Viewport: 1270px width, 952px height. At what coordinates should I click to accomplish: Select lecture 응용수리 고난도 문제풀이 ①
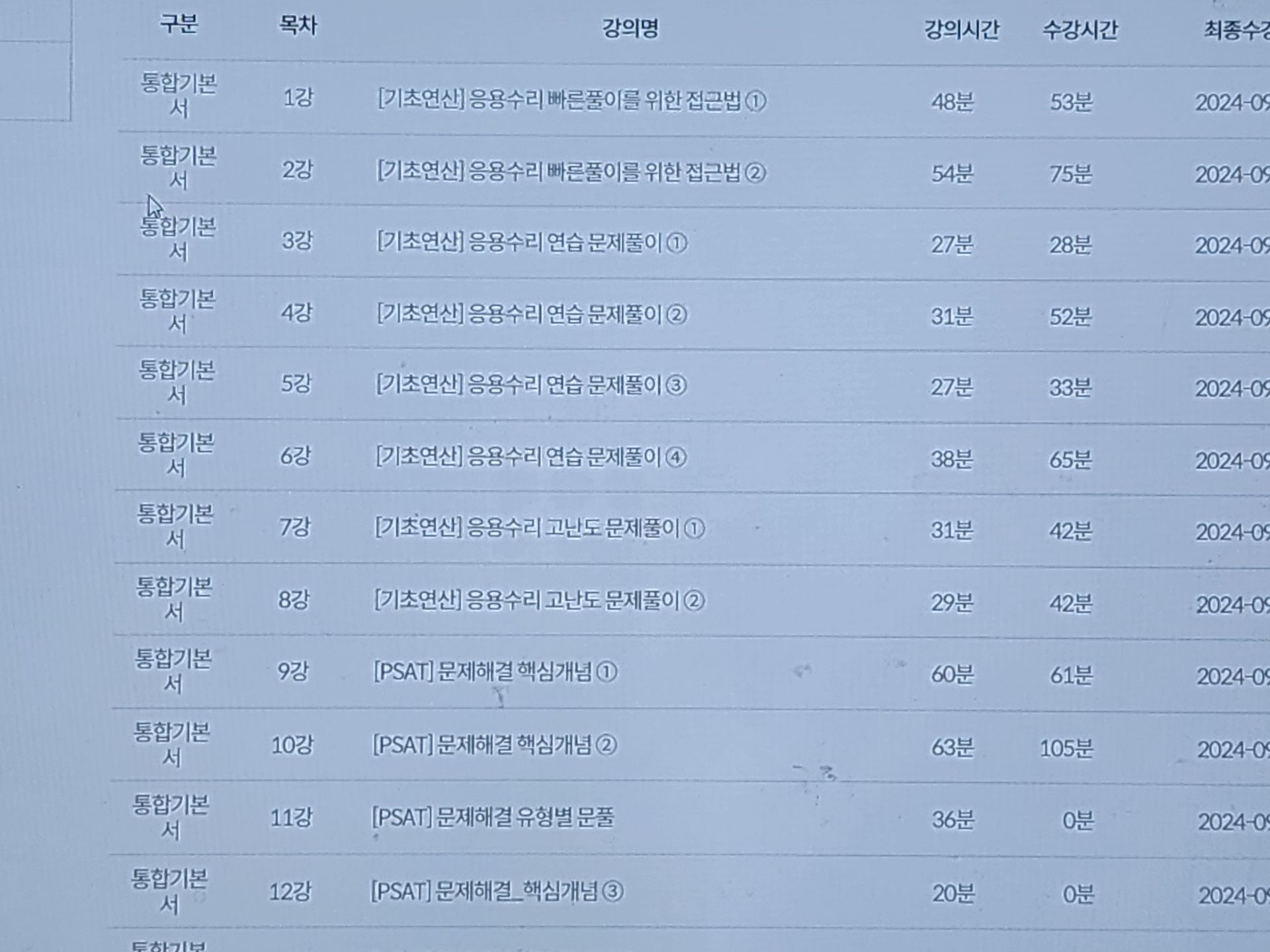coord(540,528)
